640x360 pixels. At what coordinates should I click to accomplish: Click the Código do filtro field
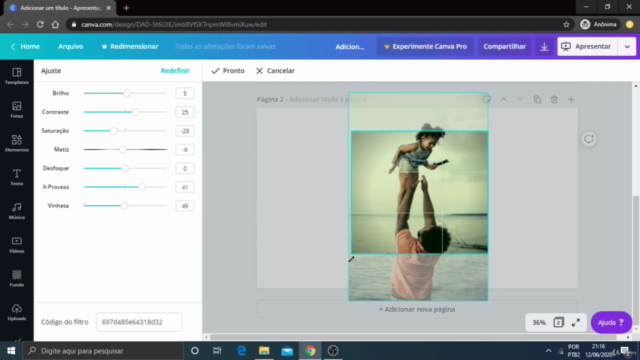click(x=139, y=322)
